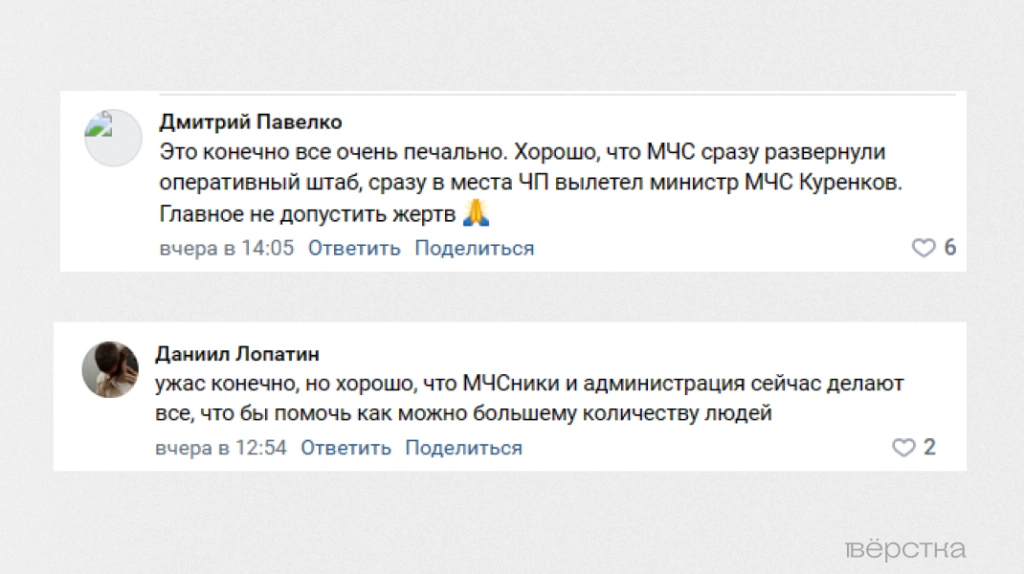Image resolution: width=1024 pixels, height=574 pixels.
Task: Click the like count 6 on Павелко's comment
Action: coord(950,248)
